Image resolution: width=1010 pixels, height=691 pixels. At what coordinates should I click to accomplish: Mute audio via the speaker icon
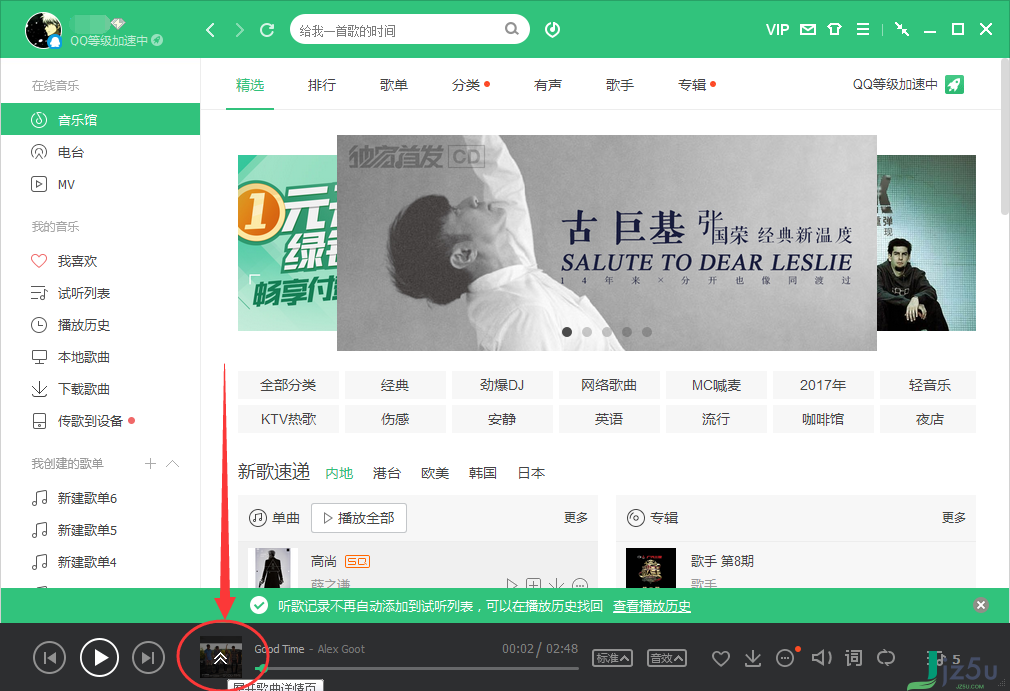pyautogui.click(x=821, y=658)
